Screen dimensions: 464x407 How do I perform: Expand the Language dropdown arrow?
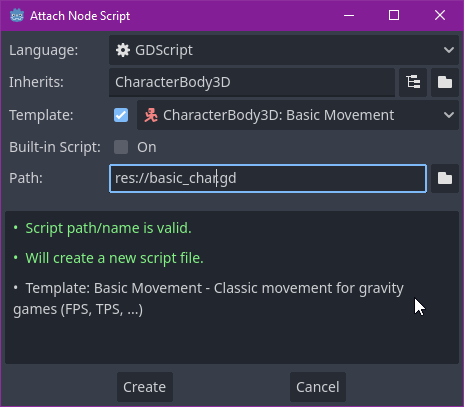[x=449, y=50]
